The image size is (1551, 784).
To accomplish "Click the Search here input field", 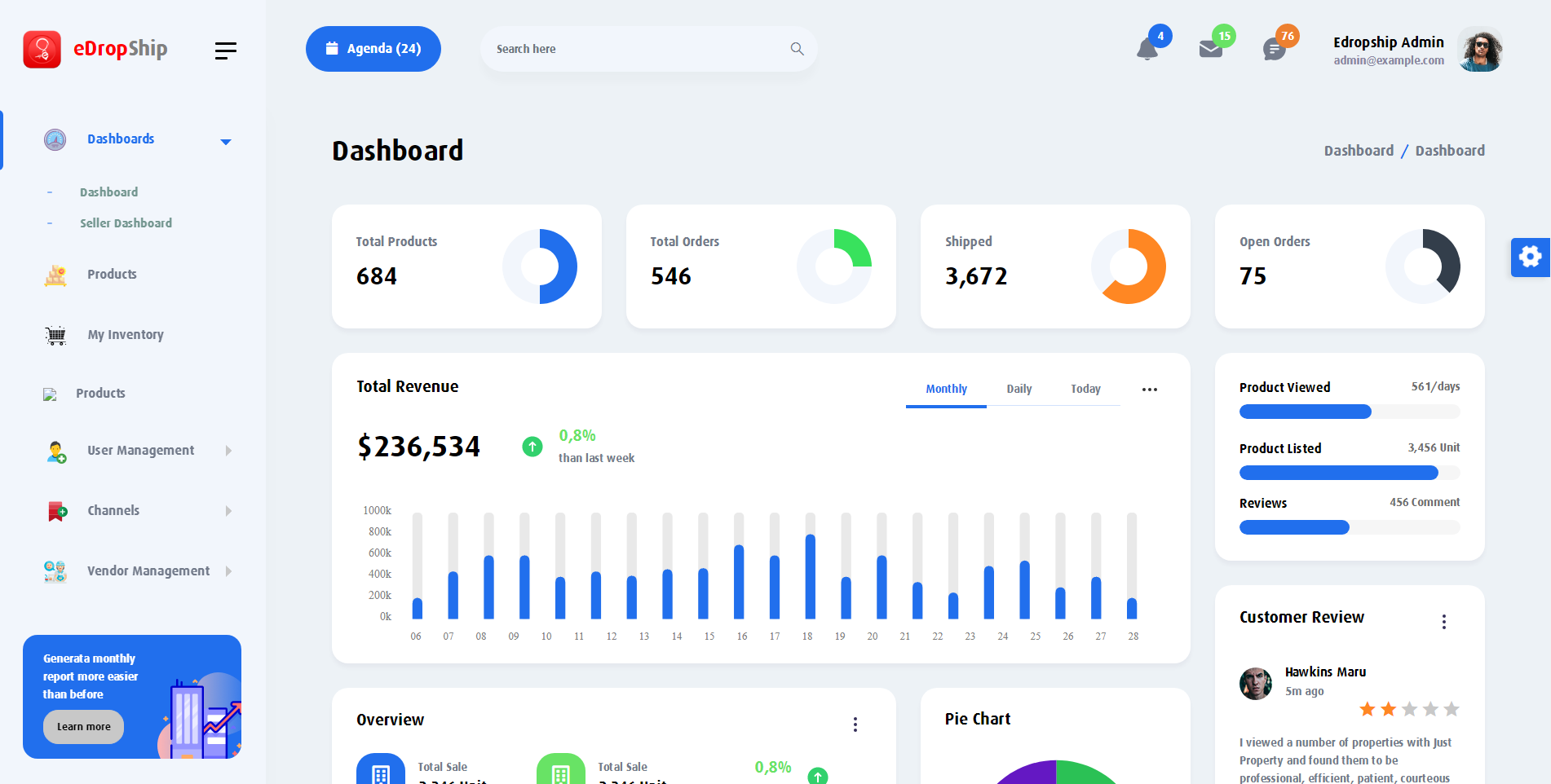I will click(648, 49).
